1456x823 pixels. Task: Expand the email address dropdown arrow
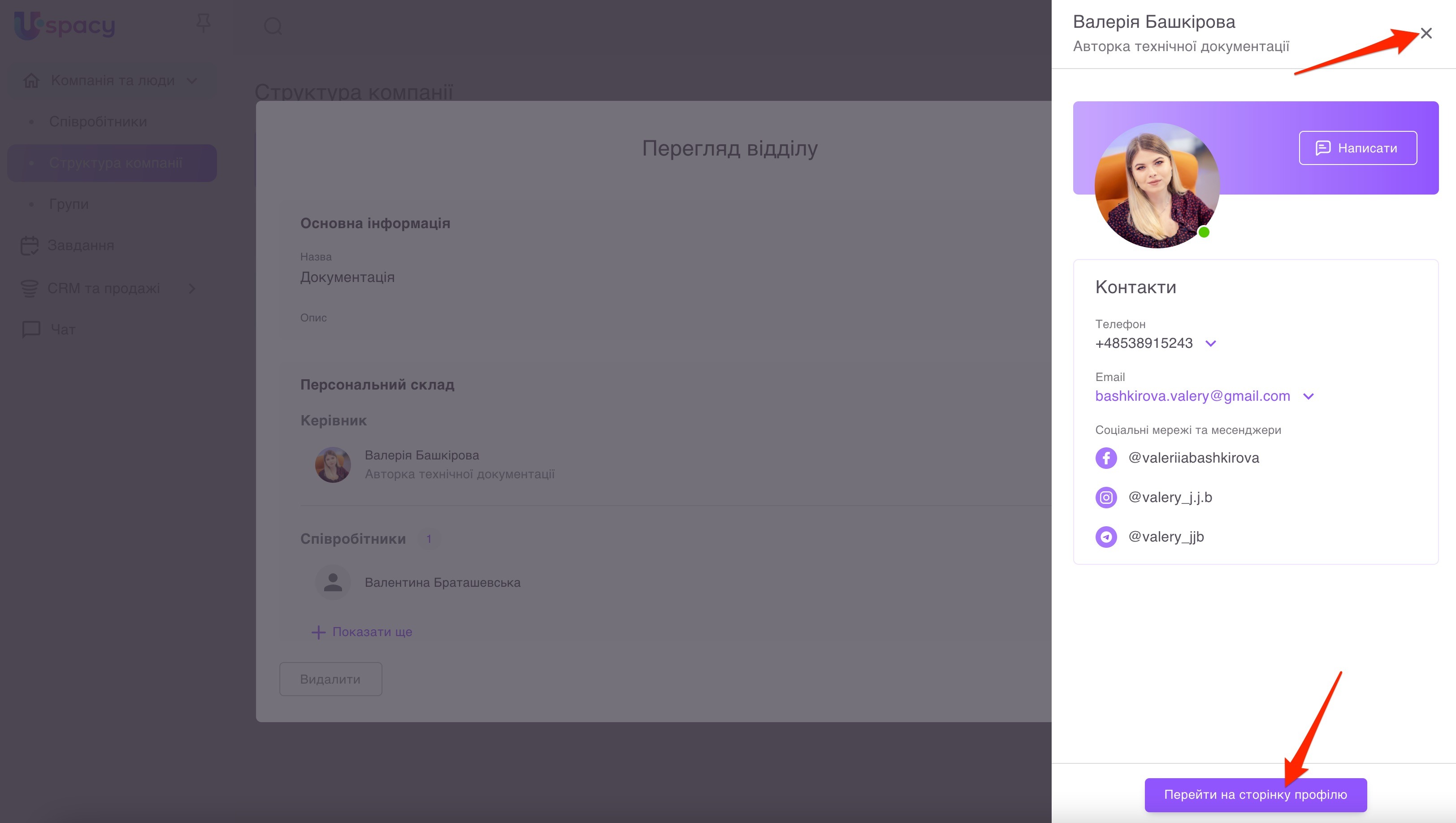tap(1308, 396)
